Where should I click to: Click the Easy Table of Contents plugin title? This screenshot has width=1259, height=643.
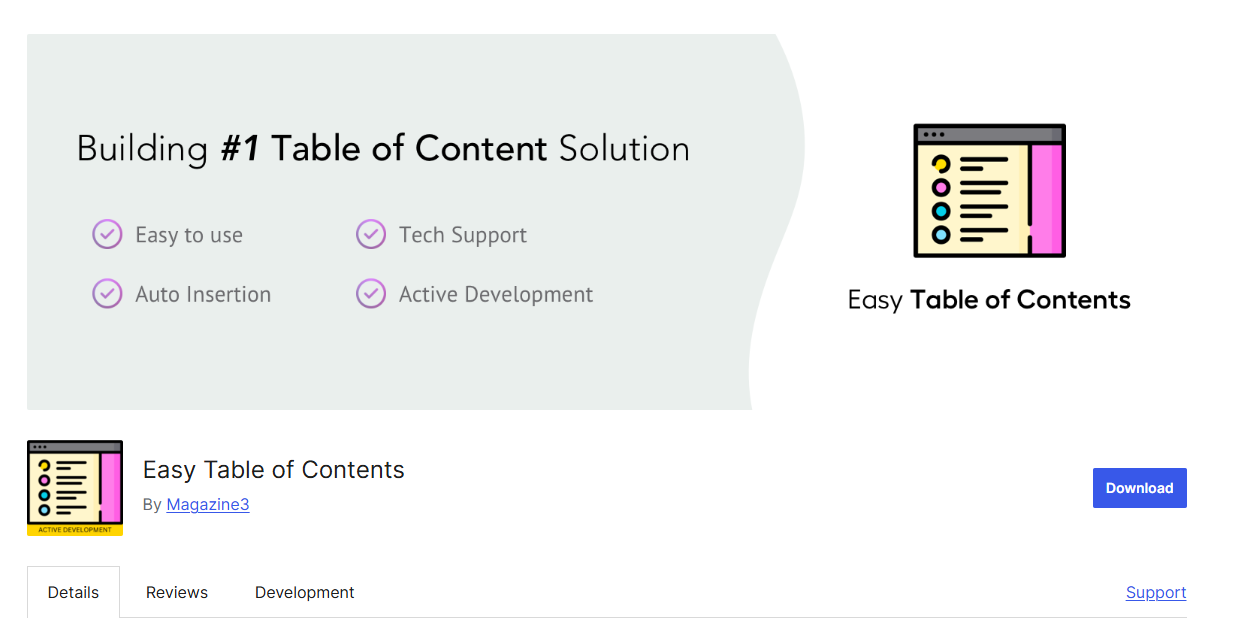pyautogui.click(x=273, y=469)
